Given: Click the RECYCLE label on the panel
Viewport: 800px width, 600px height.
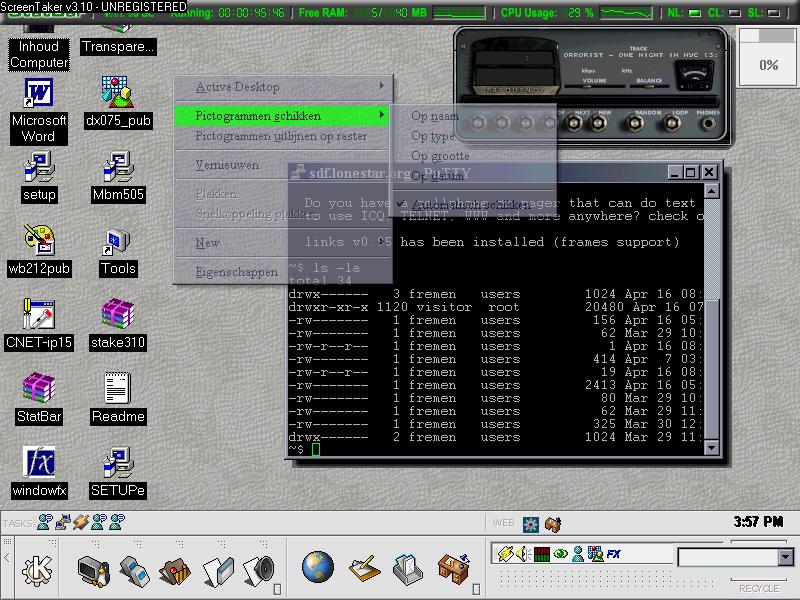Looking at the screenshot, I should pyautogui.click(x=759, y=588).
